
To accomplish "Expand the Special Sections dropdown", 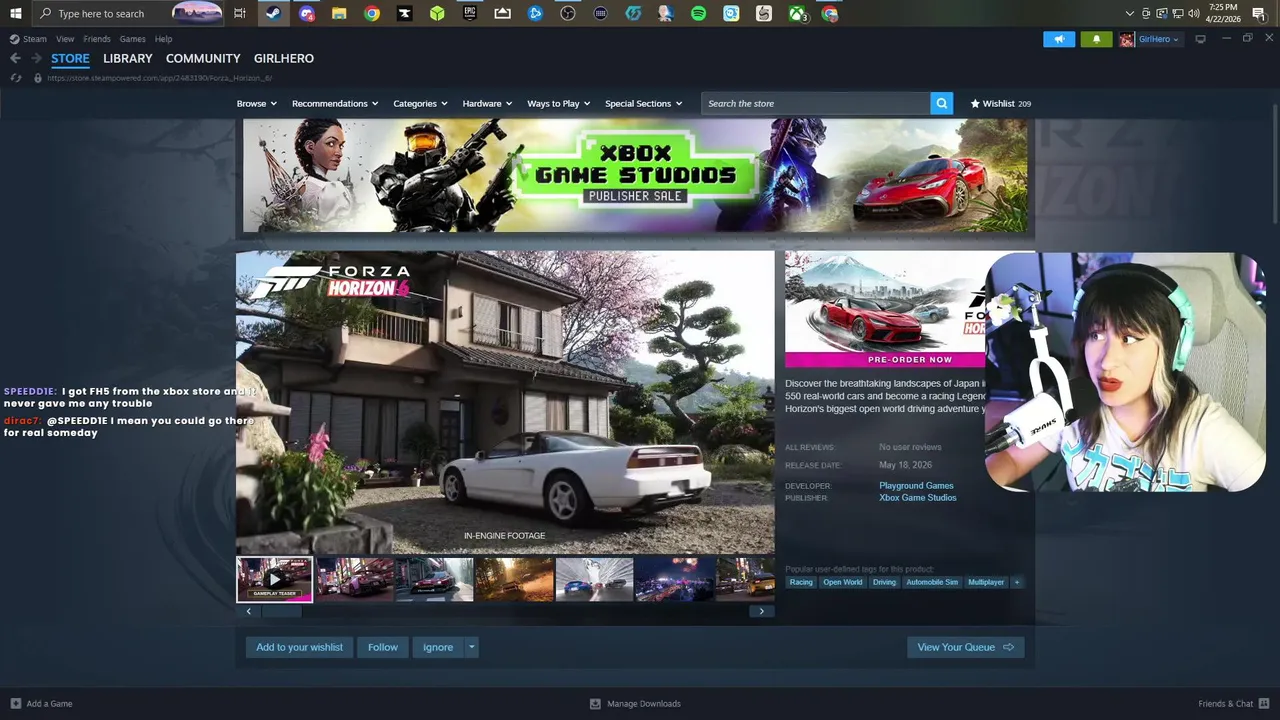I will tap(643, 103).
